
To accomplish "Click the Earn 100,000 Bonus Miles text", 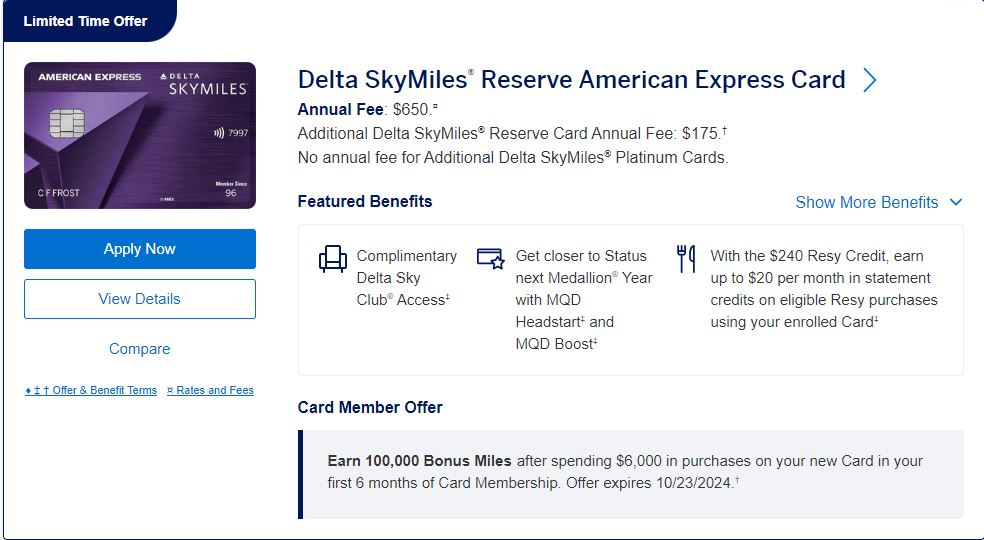I will 419,461.
